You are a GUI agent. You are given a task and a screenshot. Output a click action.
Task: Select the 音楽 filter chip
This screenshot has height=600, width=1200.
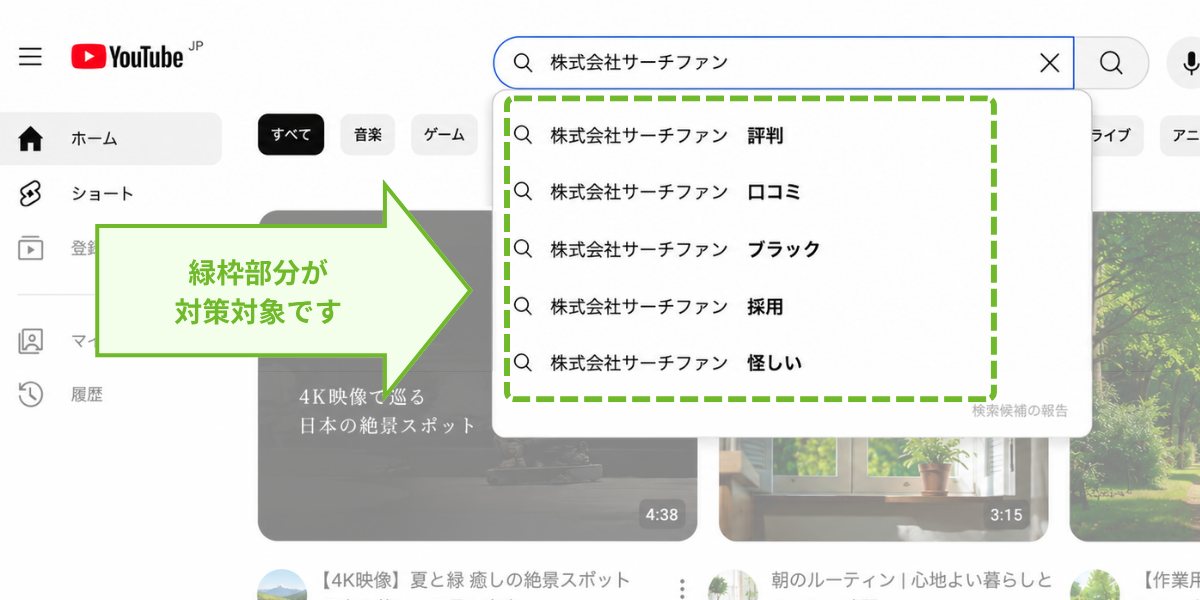[368, 135]
